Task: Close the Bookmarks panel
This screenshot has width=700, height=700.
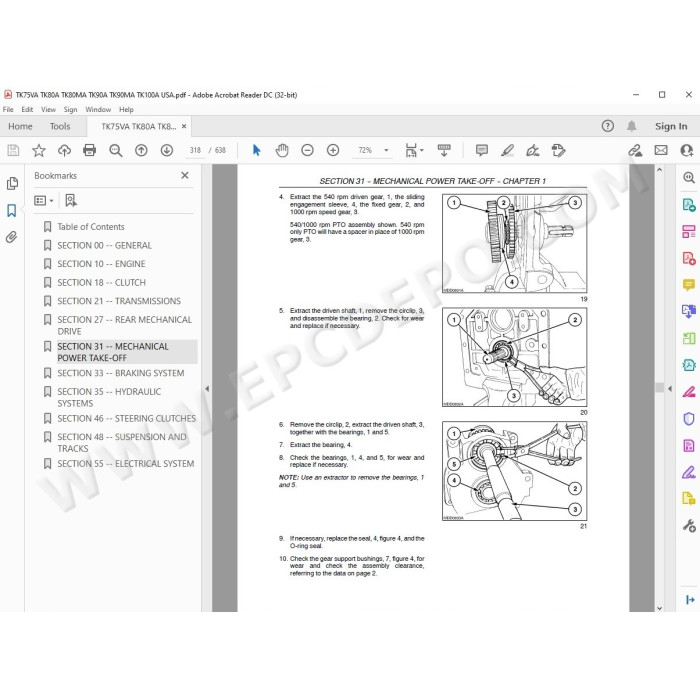Action: (x=185, y=175)
